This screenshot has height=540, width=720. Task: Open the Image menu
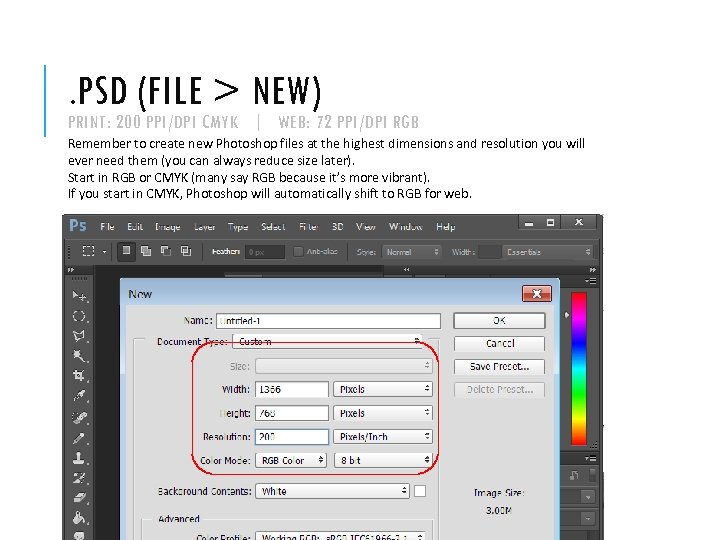[168, 227]
